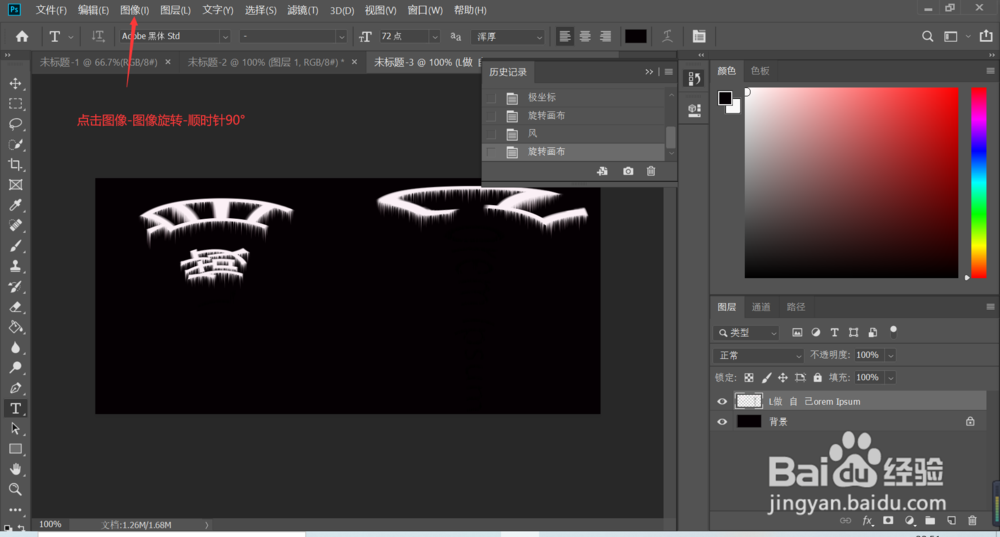The image size is (1000, 537).
Task: Select the Frame tool
Action: pyautogui.click(x=15, y=185)
